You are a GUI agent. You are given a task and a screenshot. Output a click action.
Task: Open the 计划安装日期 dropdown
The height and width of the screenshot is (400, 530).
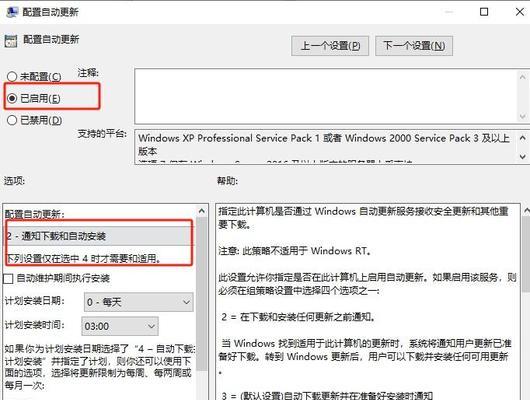click(x=139, y=302)
